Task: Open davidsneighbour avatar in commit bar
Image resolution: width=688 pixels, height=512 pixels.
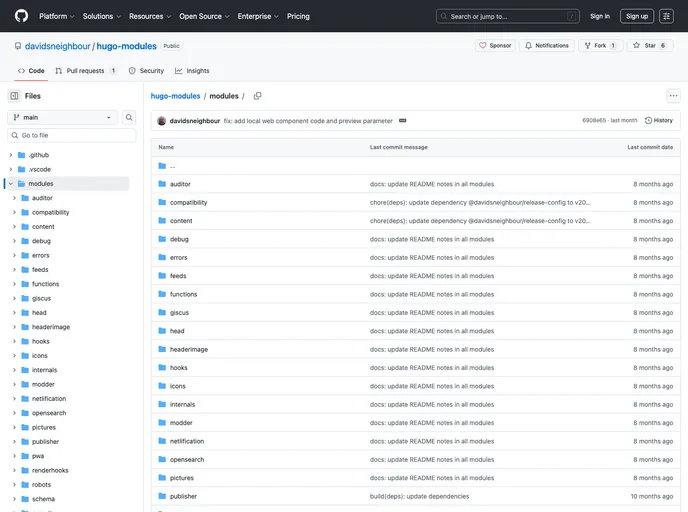Action: tap(161, 121)
